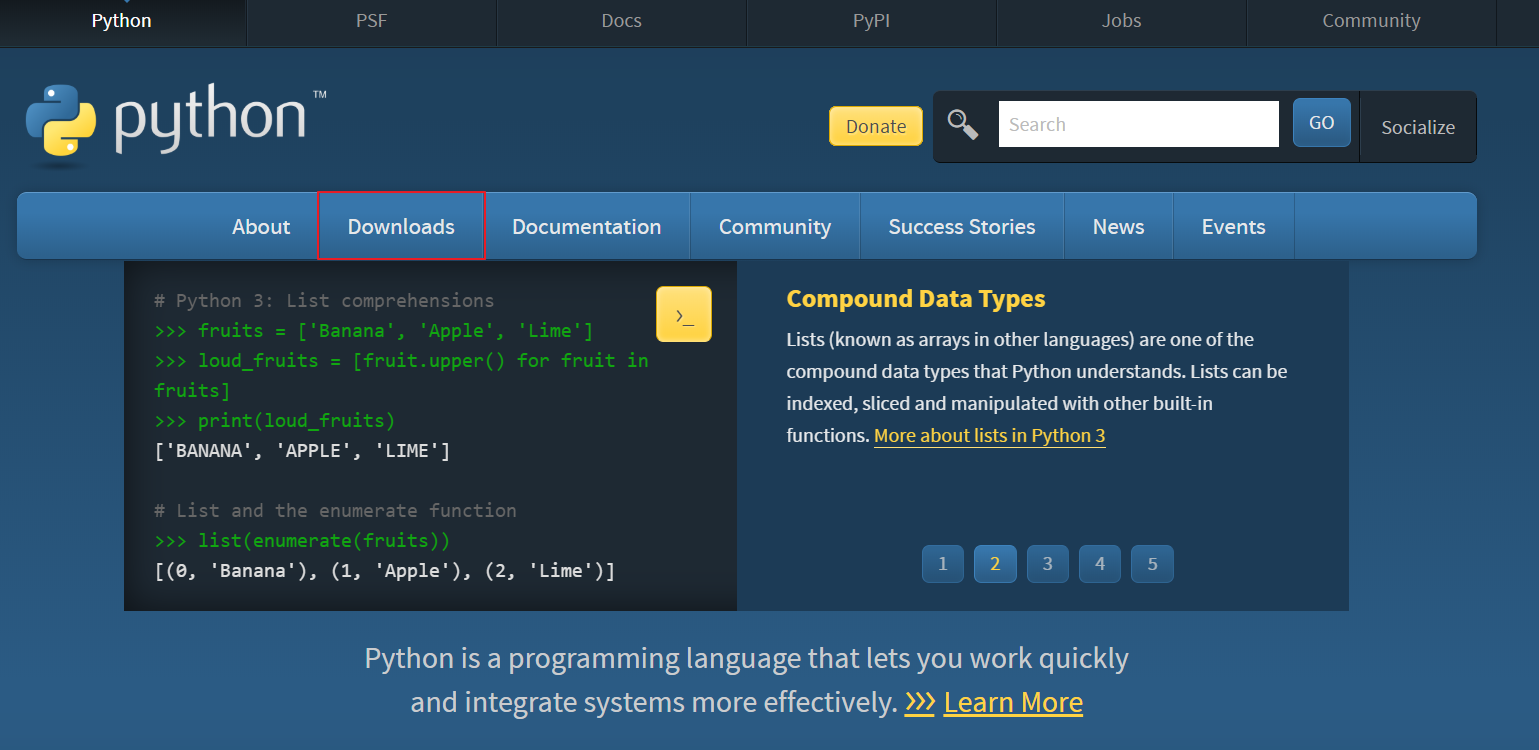Open the Documentation navigation menu
This screenshot has width=1539, height=750.
pyautogui.click(x=586, y=227)
